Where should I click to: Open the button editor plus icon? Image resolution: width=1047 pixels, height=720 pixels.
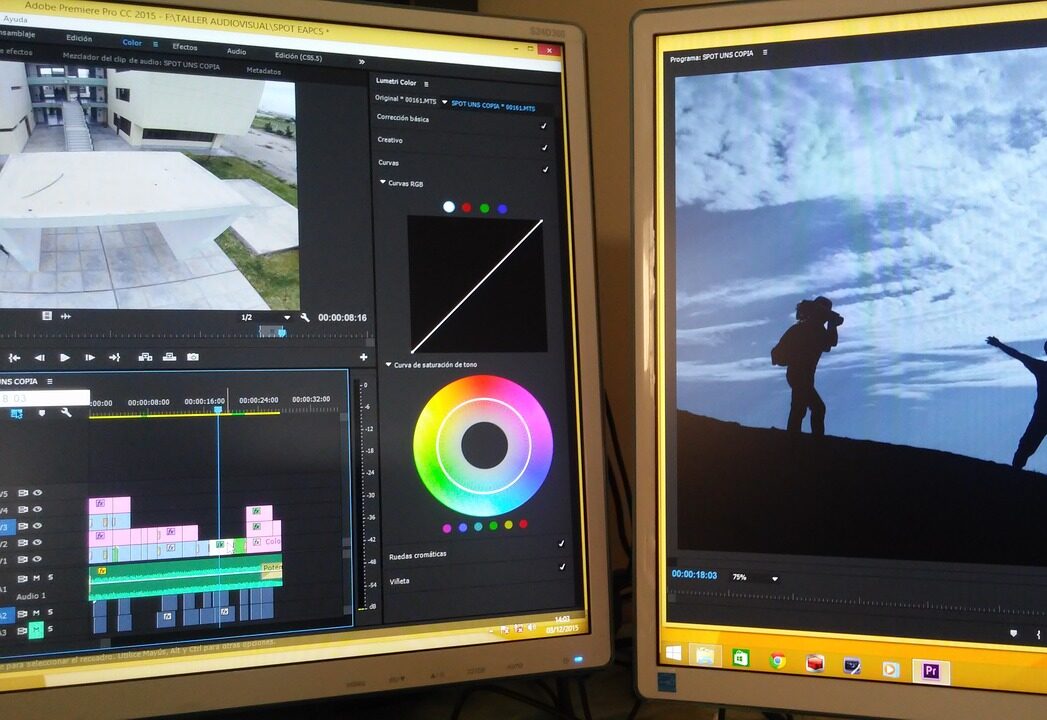pyautogui.click(x=363, y=357)
